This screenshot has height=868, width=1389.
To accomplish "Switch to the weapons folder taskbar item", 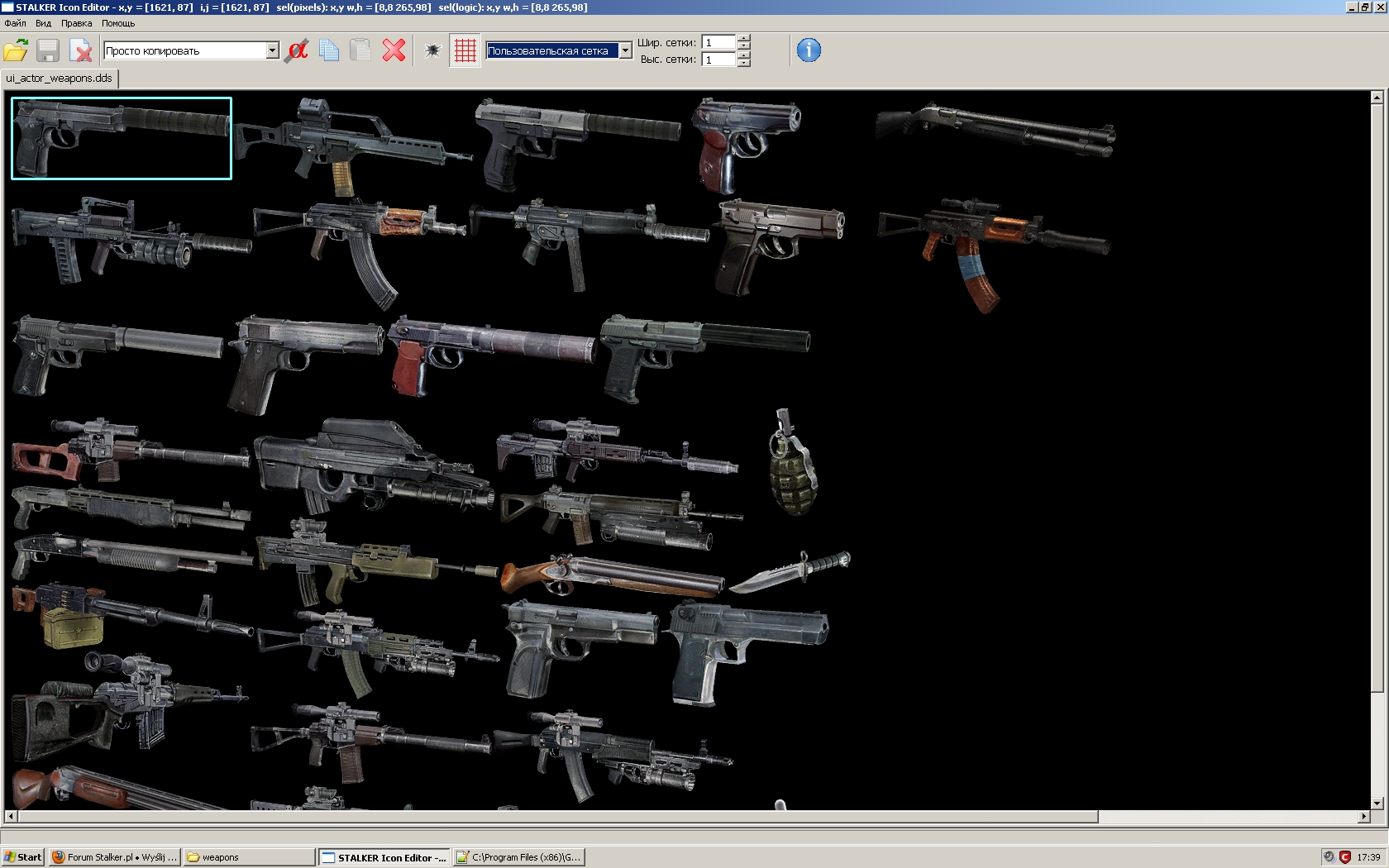I will [x=248, y=857].
